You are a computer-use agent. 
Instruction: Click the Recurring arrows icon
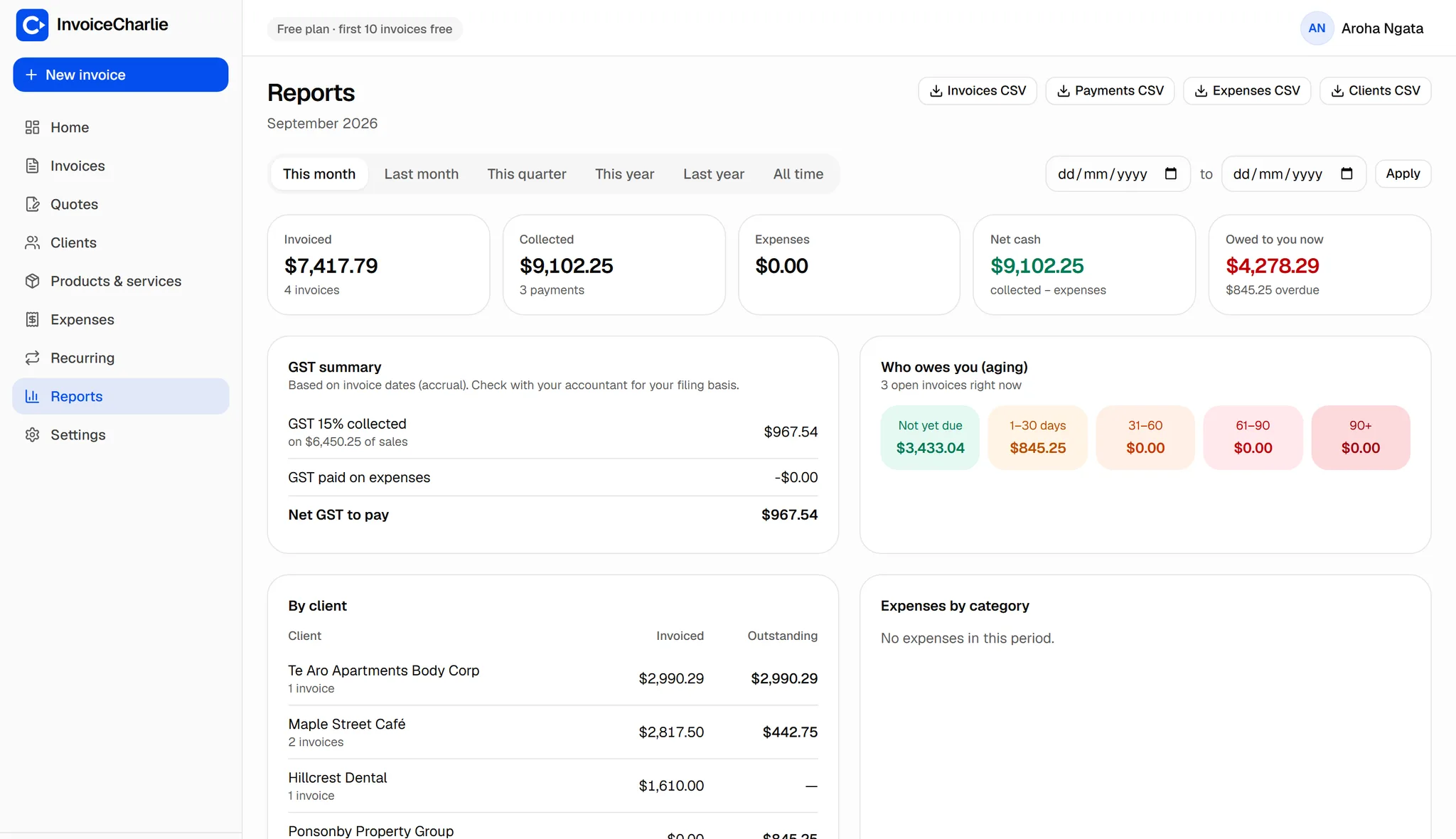32,358
